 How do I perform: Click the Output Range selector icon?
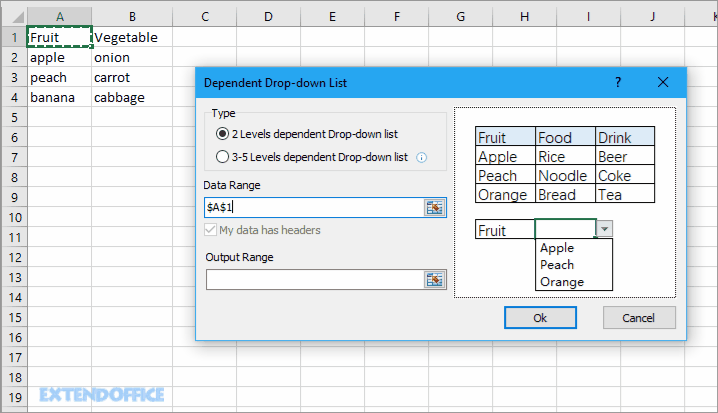coord(434,280)
